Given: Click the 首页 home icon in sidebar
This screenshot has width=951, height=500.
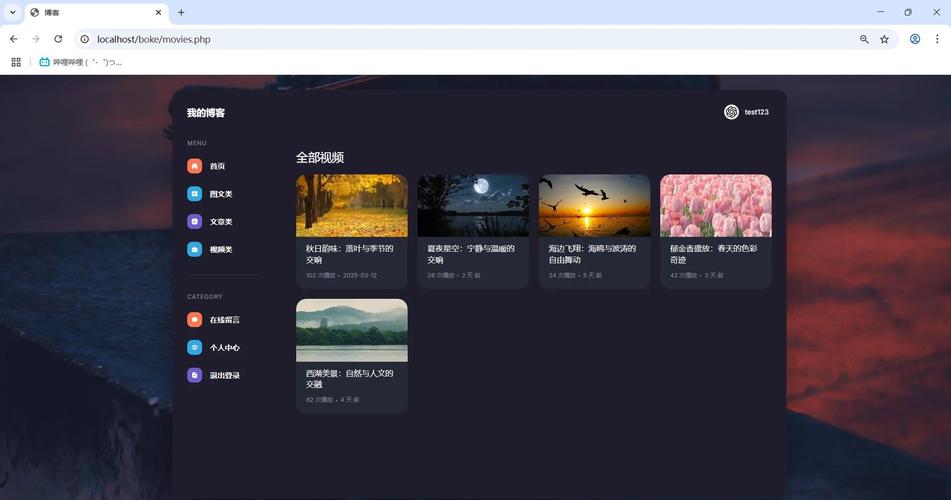Looking at the screenshot, I should 194,166.
